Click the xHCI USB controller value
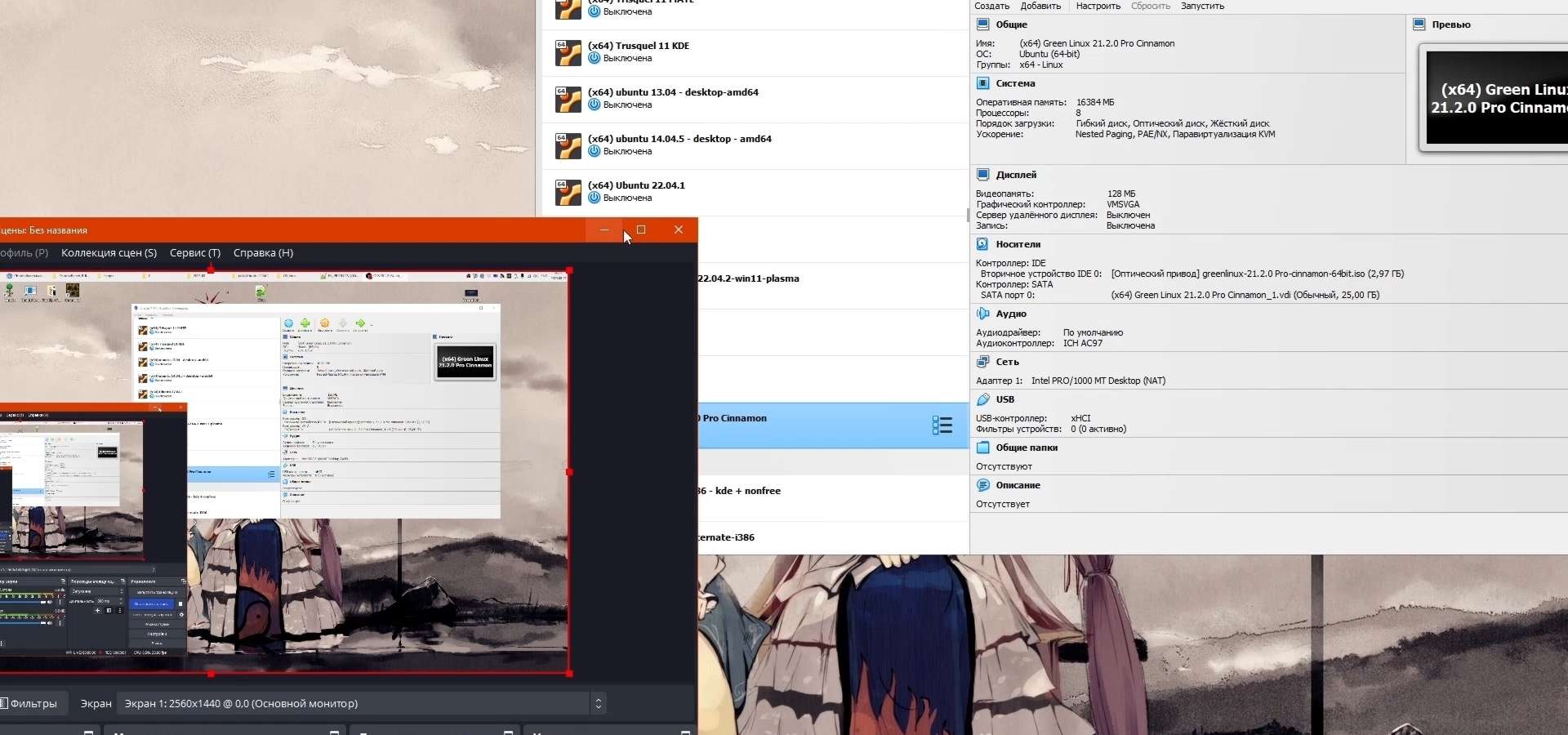This screenshot has width=1568, height=735. (x=1080, y=418)
